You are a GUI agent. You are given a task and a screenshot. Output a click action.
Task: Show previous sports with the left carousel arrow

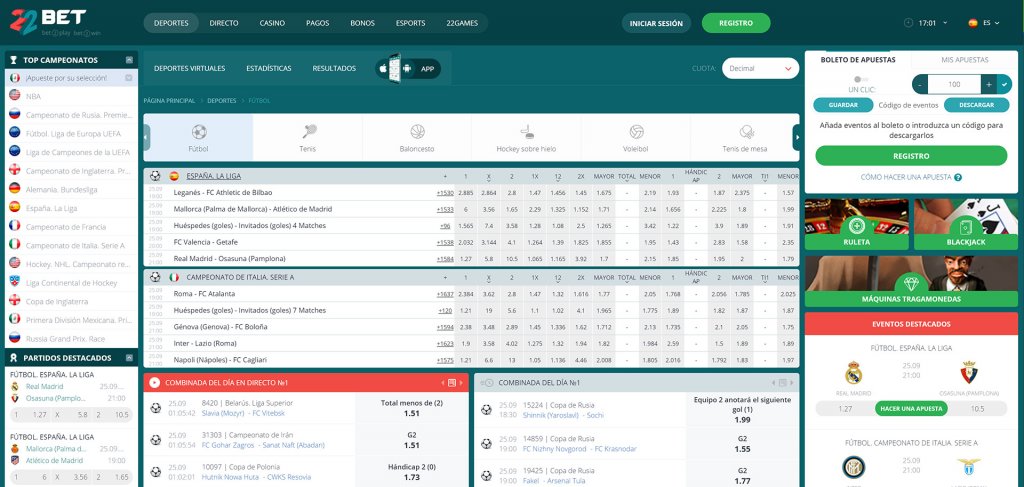point(147,137)
